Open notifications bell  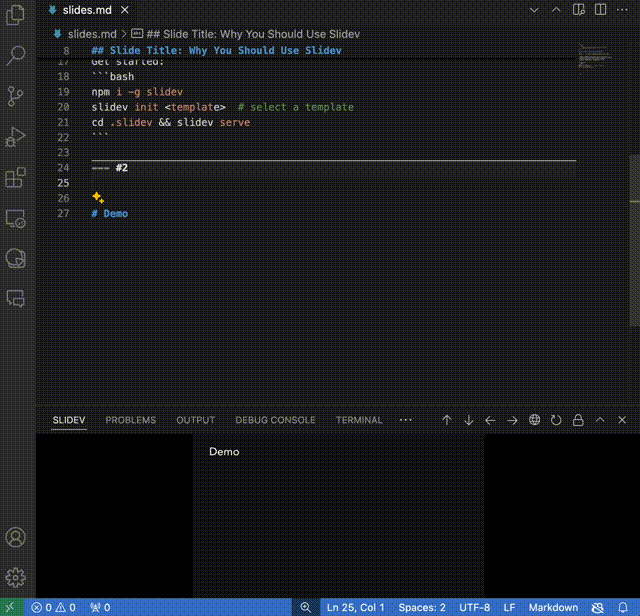coord(623,607)
